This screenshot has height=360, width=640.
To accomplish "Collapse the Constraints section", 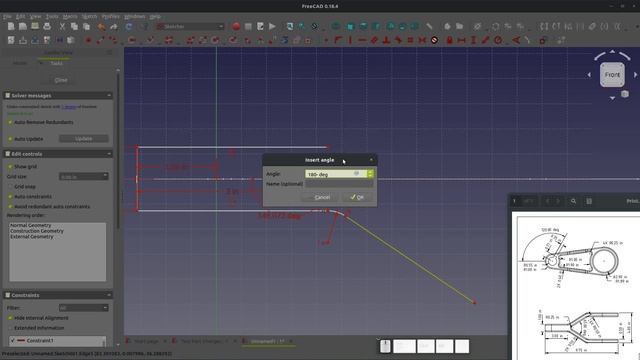I will pos(109,295).
